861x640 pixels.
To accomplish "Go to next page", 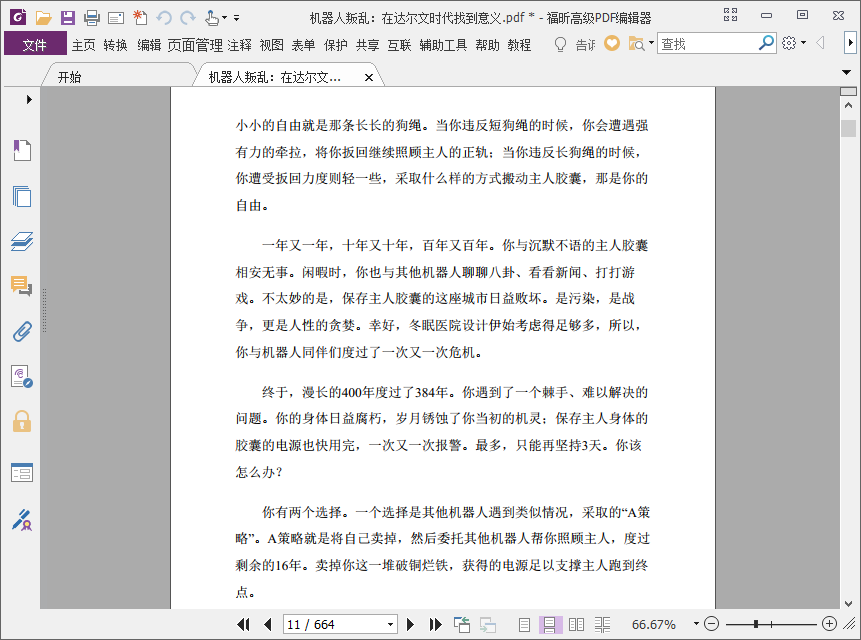I will point(410,624).
